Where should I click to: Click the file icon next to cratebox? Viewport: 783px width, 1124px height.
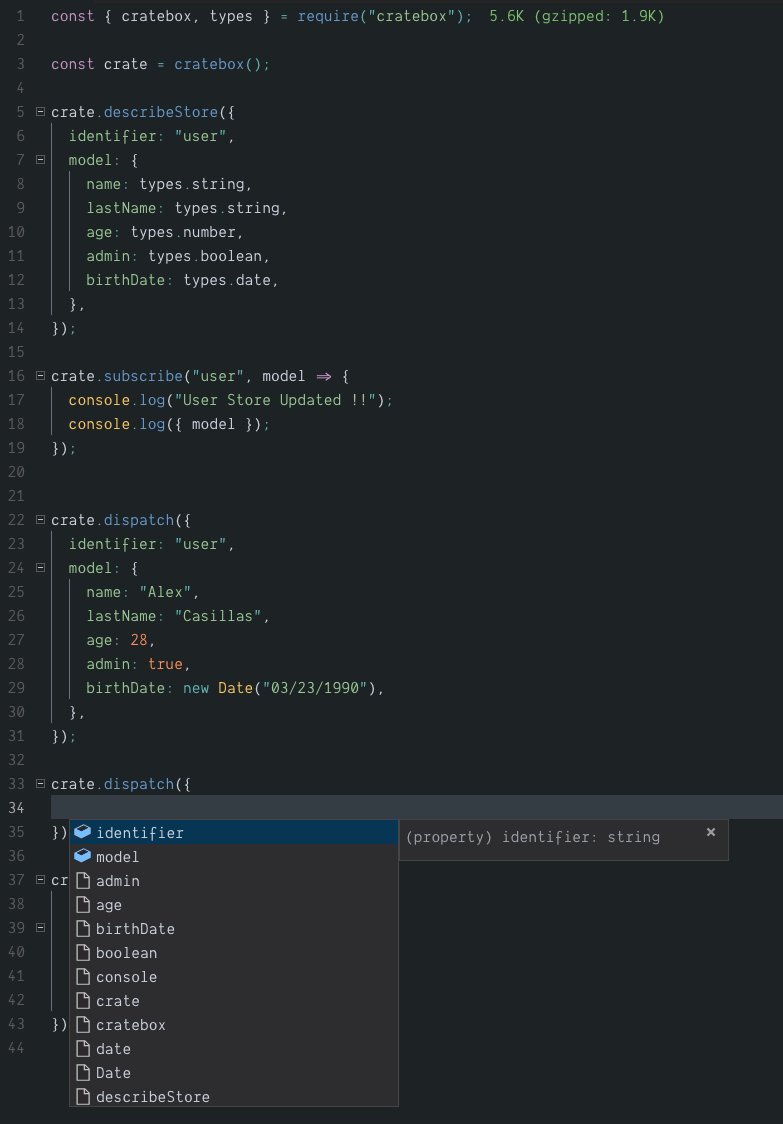pyautogui.click(x=83, y=1024)
